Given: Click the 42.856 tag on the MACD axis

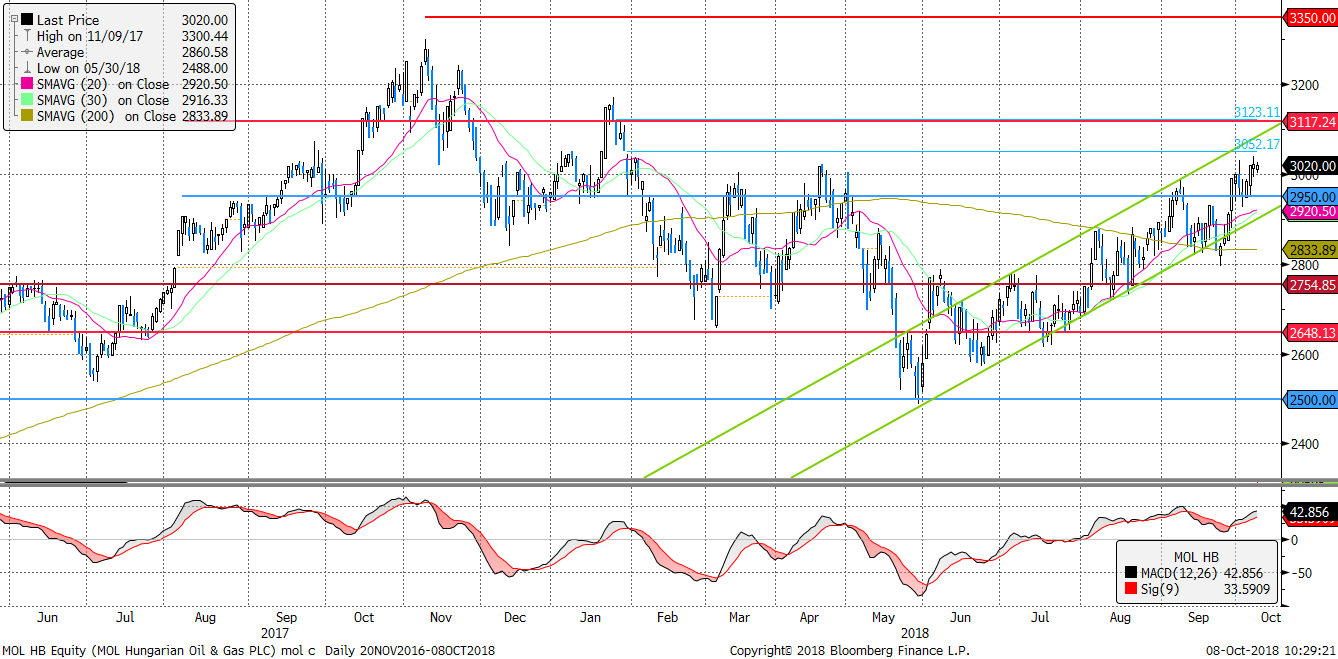Looking at the screenshot, I should pyautogui.click(x=1308, y=512).
